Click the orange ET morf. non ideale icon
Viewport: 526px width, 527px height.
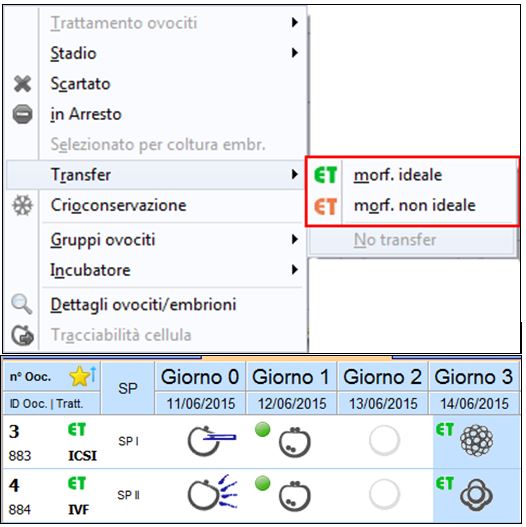(x=325, y=206)
